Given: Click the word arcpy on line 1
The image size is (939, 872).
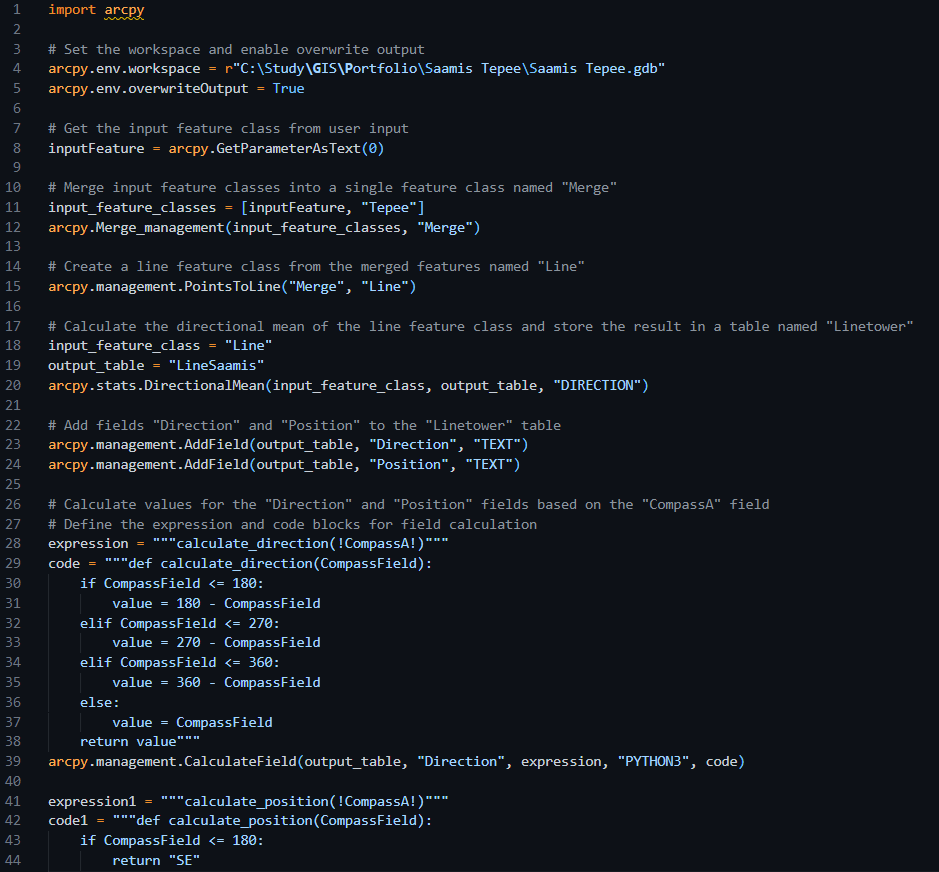Looking at the screenshot, I should 124,10.
